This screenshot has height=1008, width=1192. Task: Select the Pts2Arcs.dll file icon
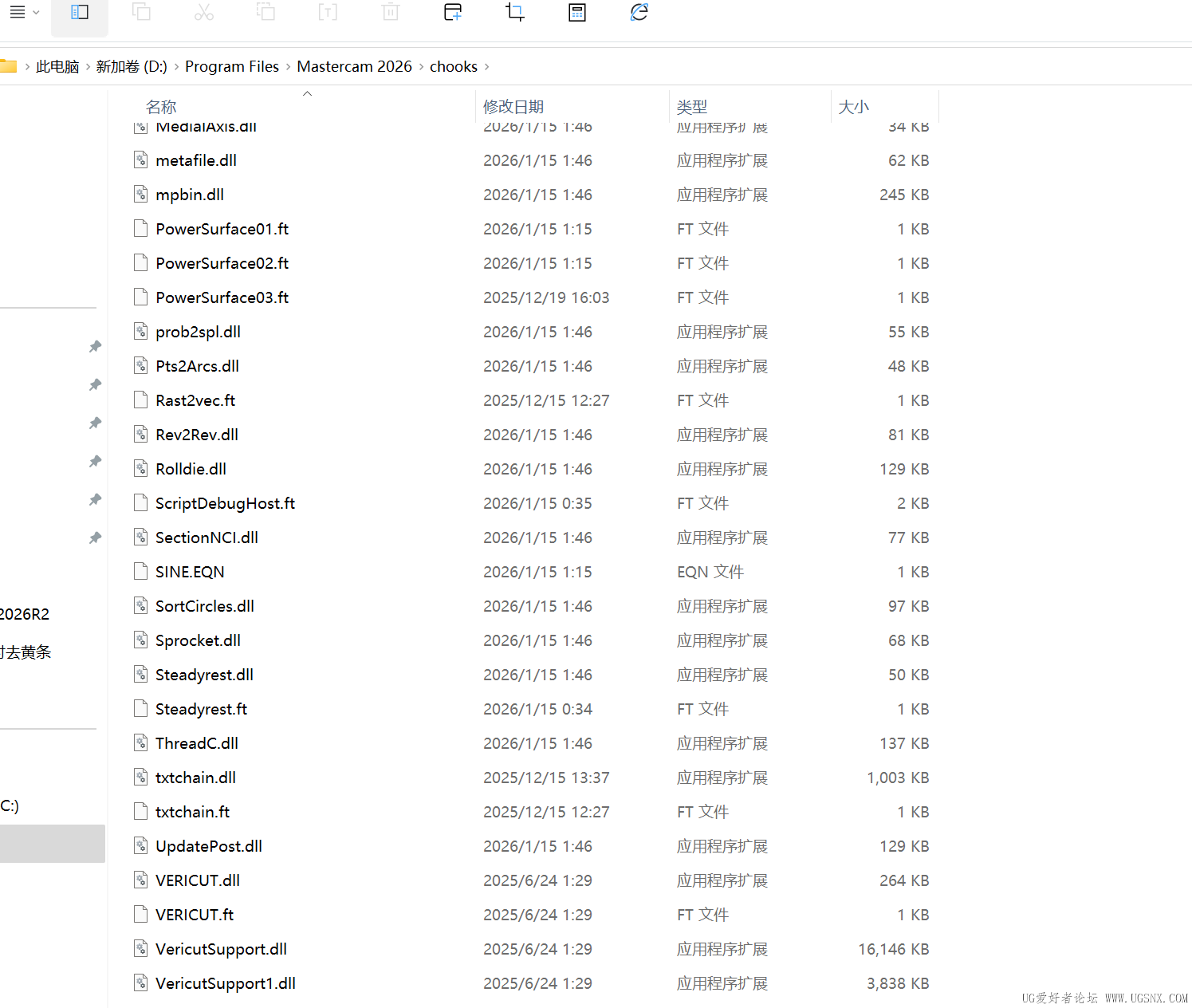point(141,366)
